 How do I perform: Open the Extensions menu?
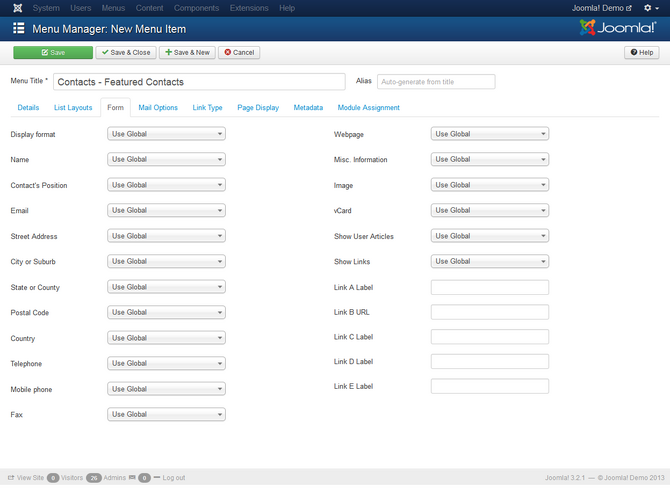249,8
